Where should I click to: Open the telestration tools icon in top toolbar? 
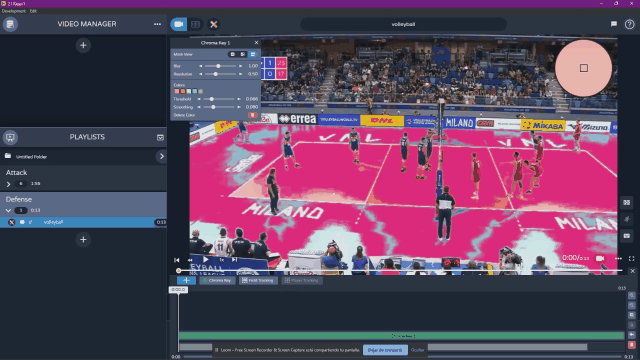point(213,24)
